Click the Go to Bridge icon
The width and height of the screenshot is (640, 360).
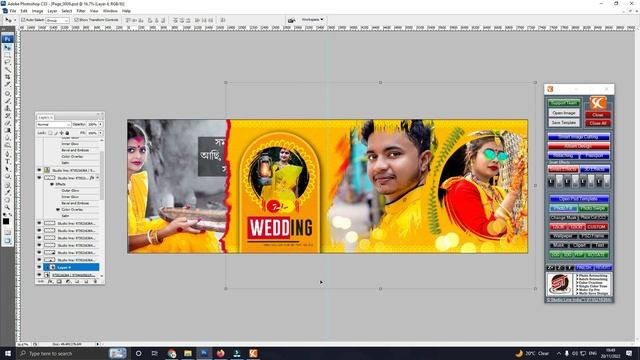(x=291, y=20)
